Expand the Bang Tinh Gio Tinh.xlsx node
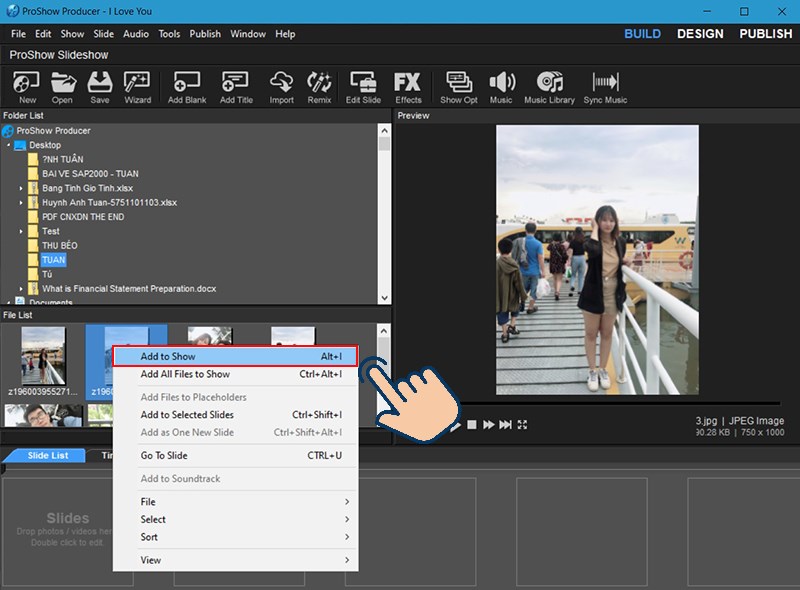This screenshot has width=800, height=590. 21,188
